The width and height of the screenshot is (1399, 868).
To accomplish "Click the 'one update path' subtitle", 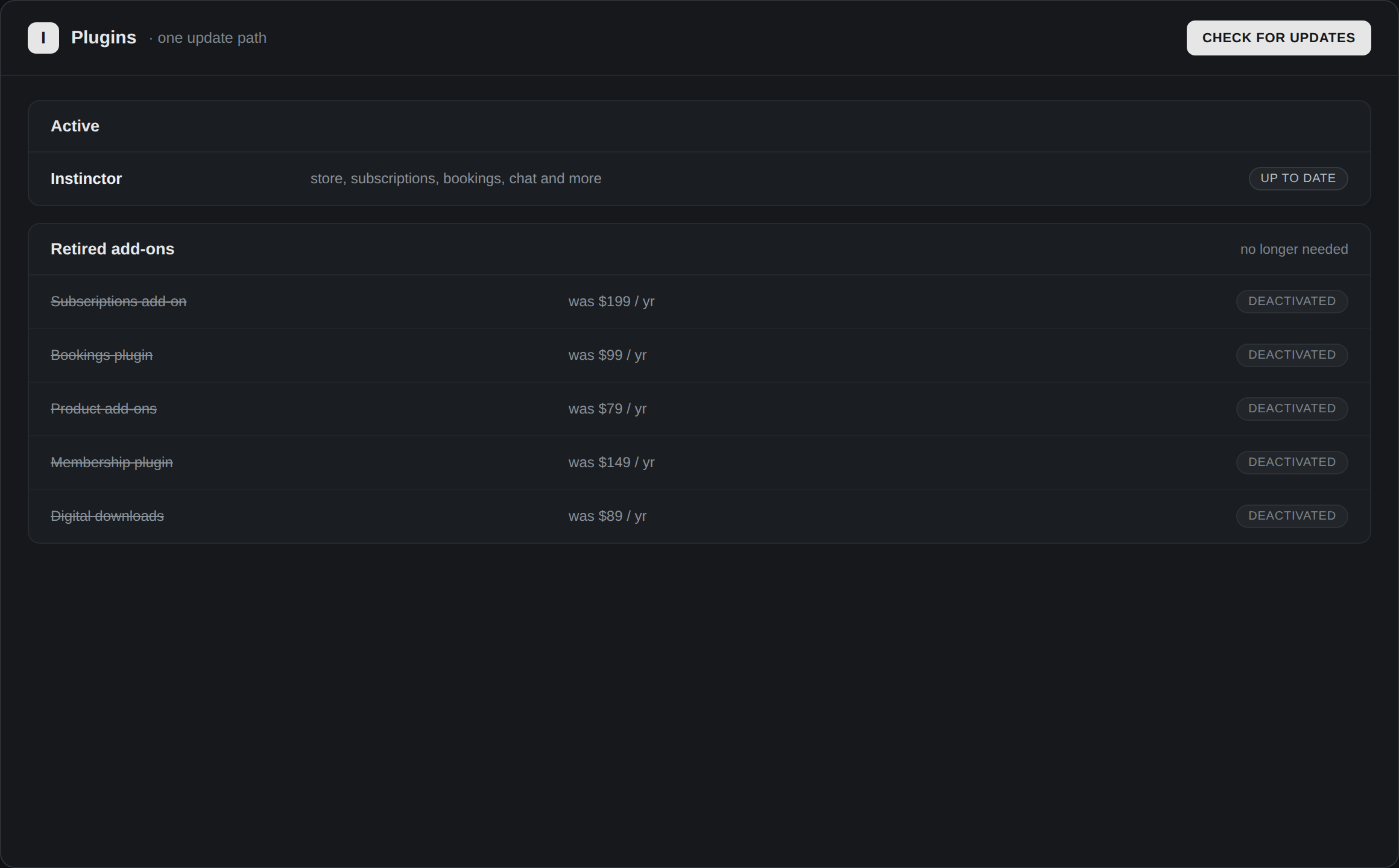I will [212, 38].
